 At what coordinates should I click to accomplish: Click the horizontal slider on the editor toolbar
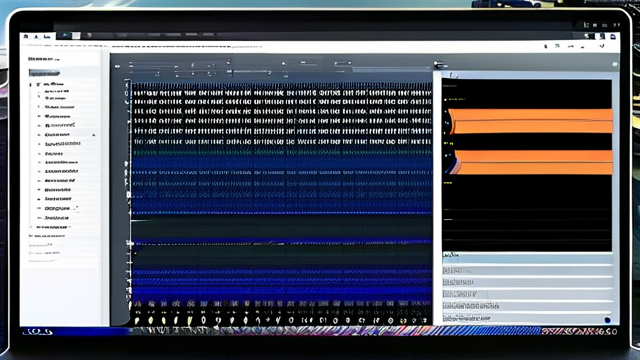coord(250,72)
